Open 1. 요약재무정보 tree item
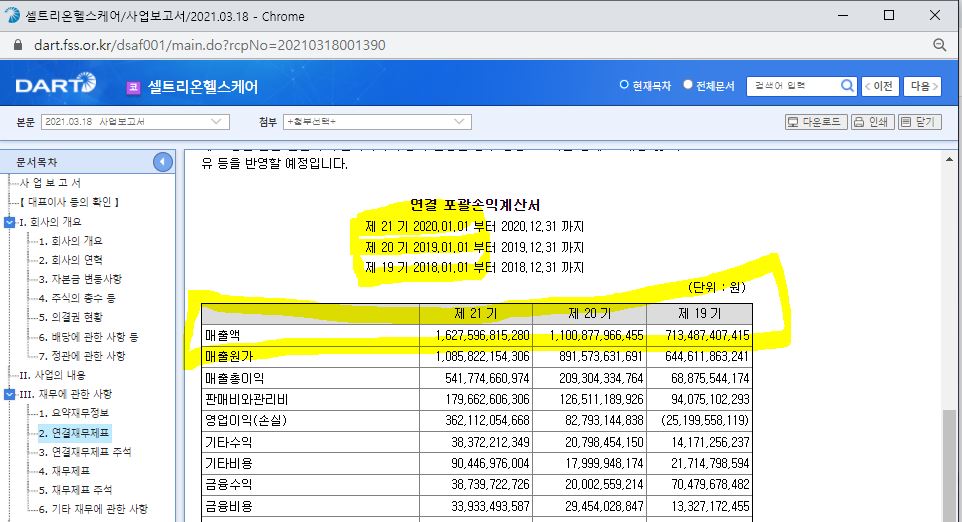The image size is (962, 522). [74, 413]
